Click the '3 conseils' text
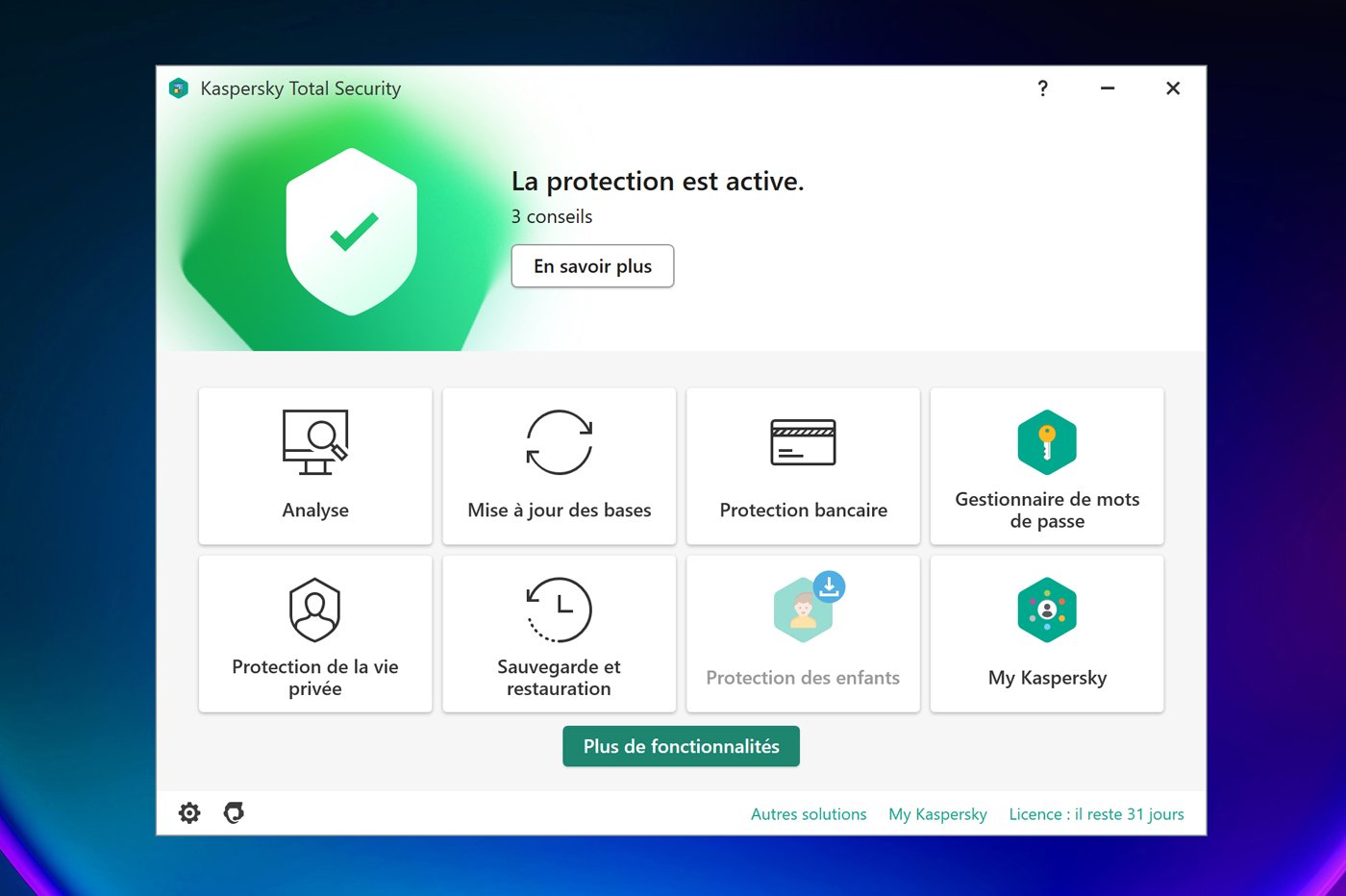This screenshot has width=1346, height=896. pos(552,216)
